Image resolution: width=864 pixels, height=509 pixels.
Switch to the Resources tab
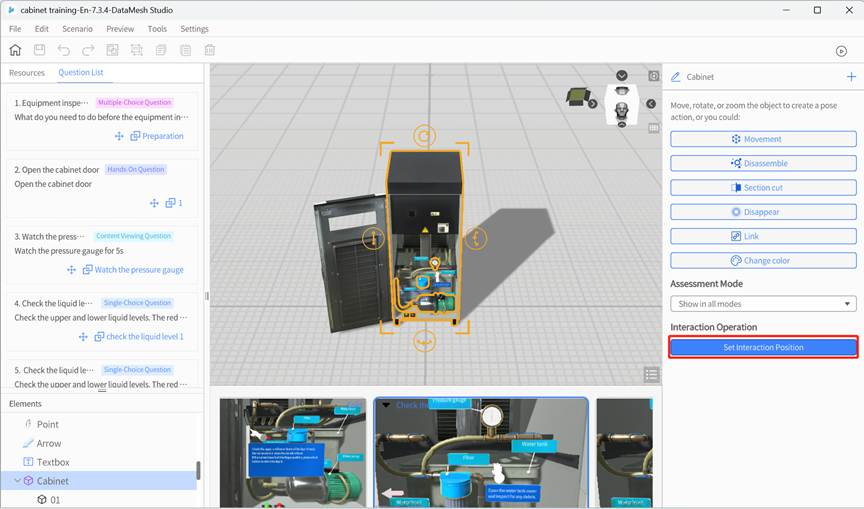(27, 73)
